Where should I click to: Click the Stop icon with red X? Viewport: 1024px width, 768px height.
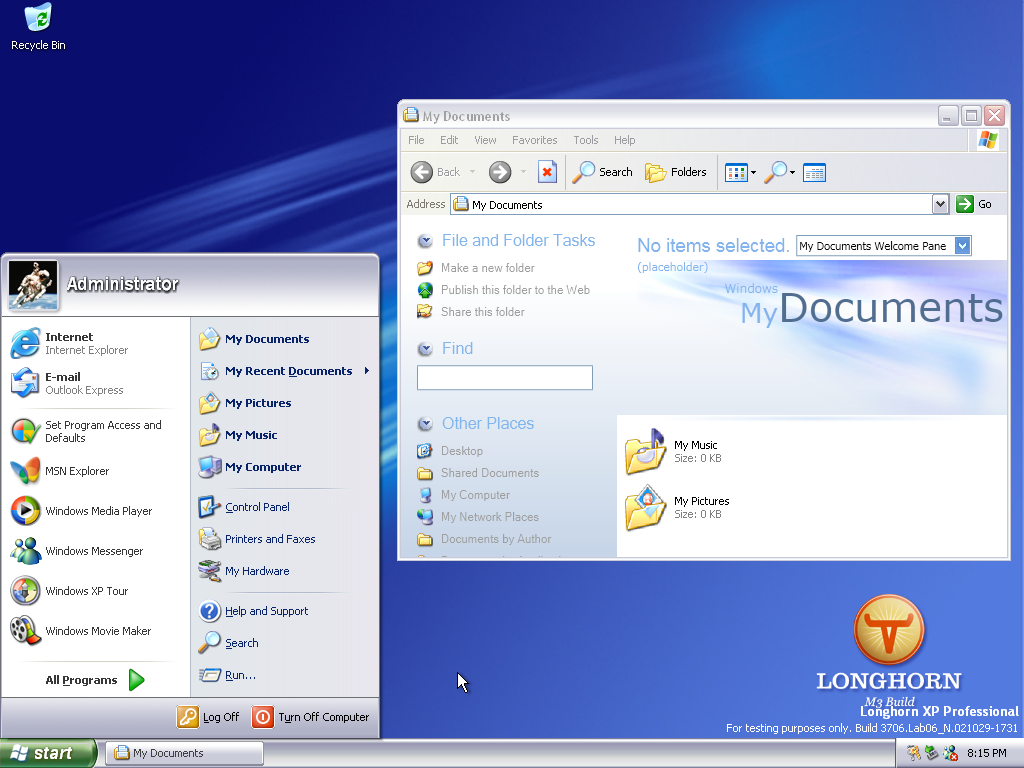click(x=547, y=172)
